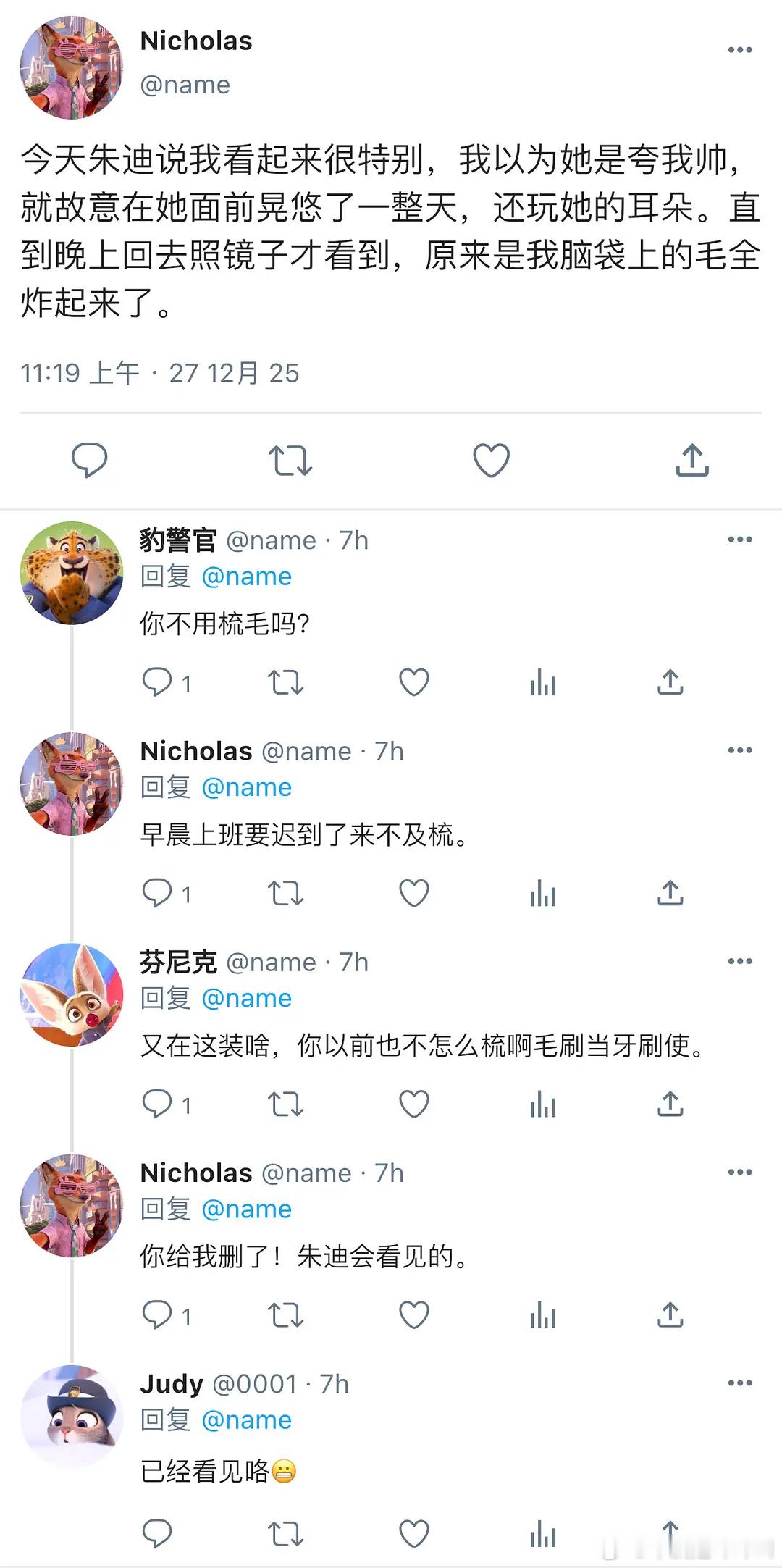Retweet 芬尼克's reply
782x1568 pixels.
click(x=285, y=1104)
